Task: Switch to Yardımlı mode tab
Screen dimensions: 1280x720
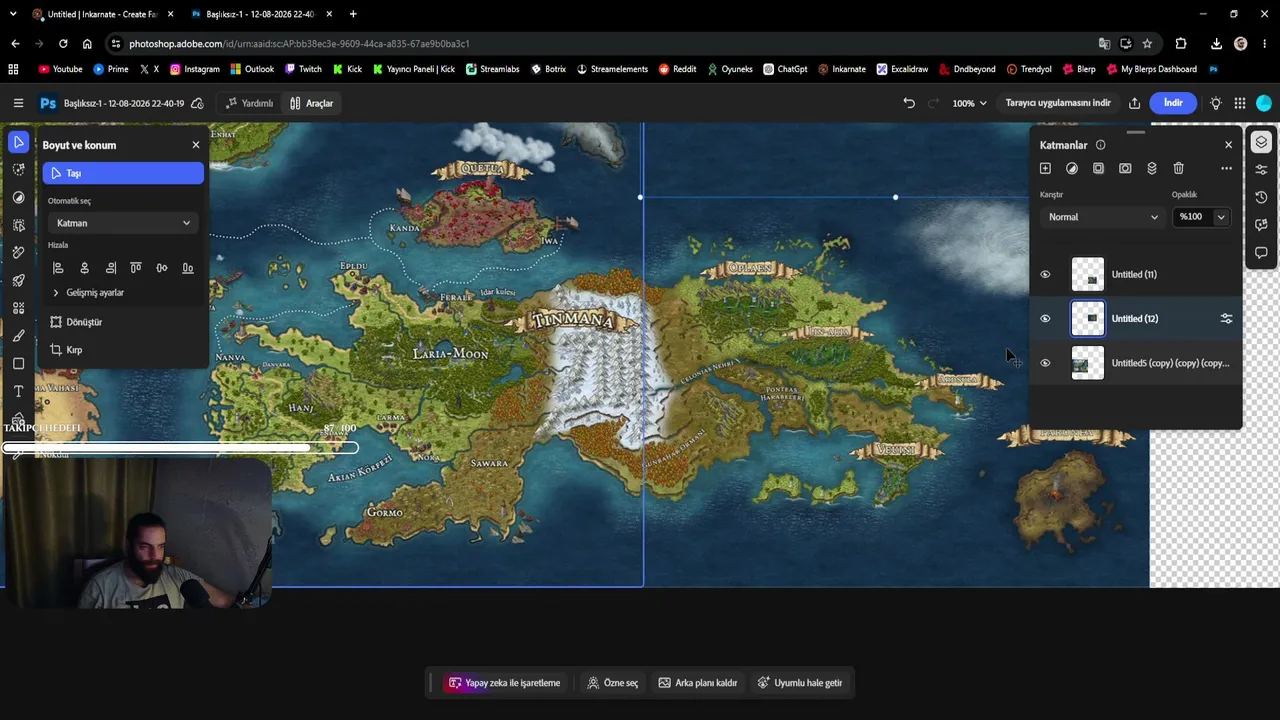Action: (249, 103)
